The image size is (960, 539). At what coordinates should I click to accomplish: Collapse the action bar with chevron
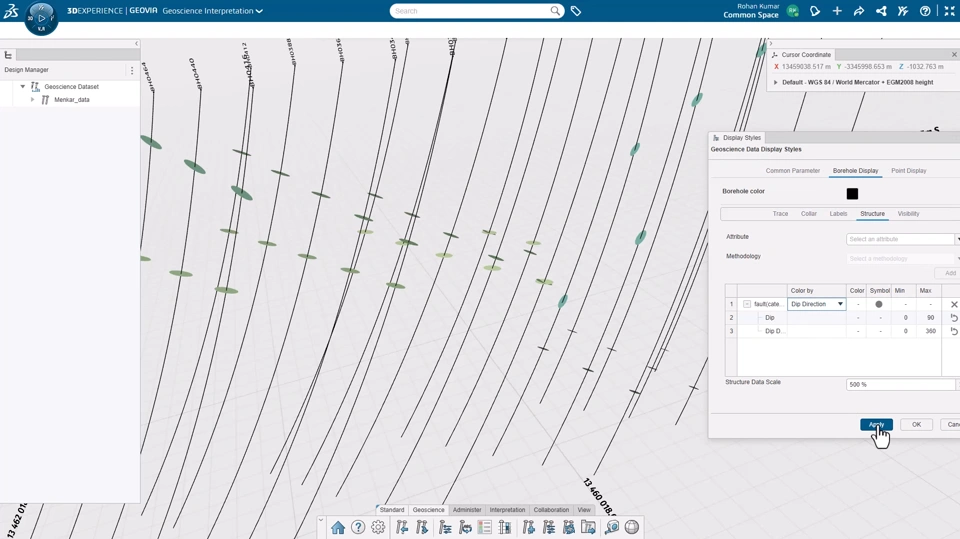(x=321, y=521)
